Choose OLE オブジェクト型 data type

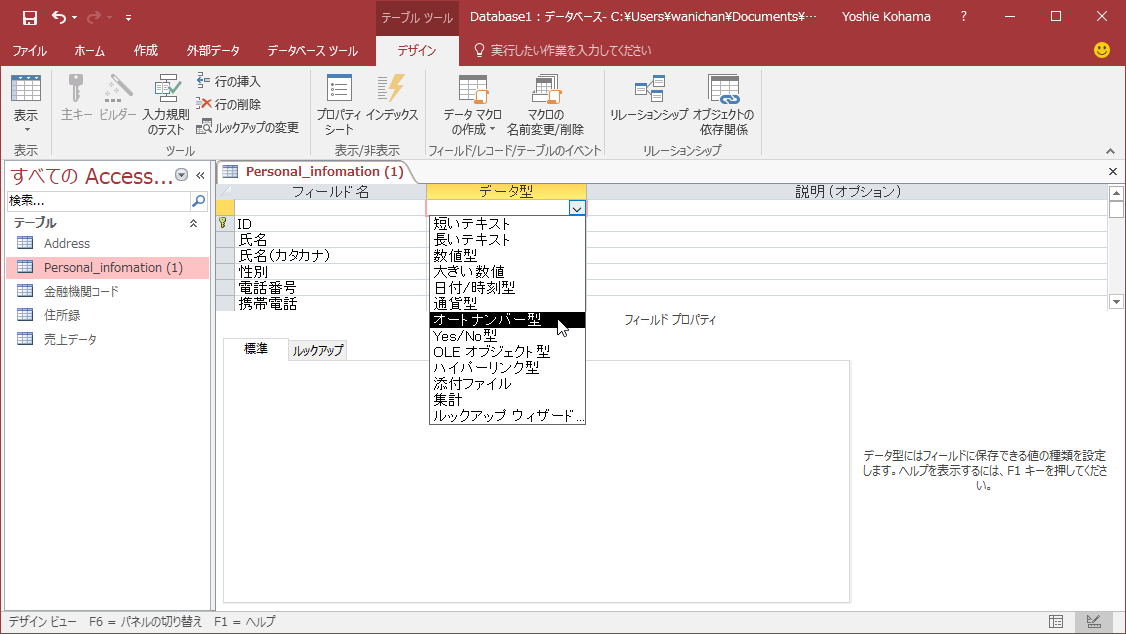(507, 352)
